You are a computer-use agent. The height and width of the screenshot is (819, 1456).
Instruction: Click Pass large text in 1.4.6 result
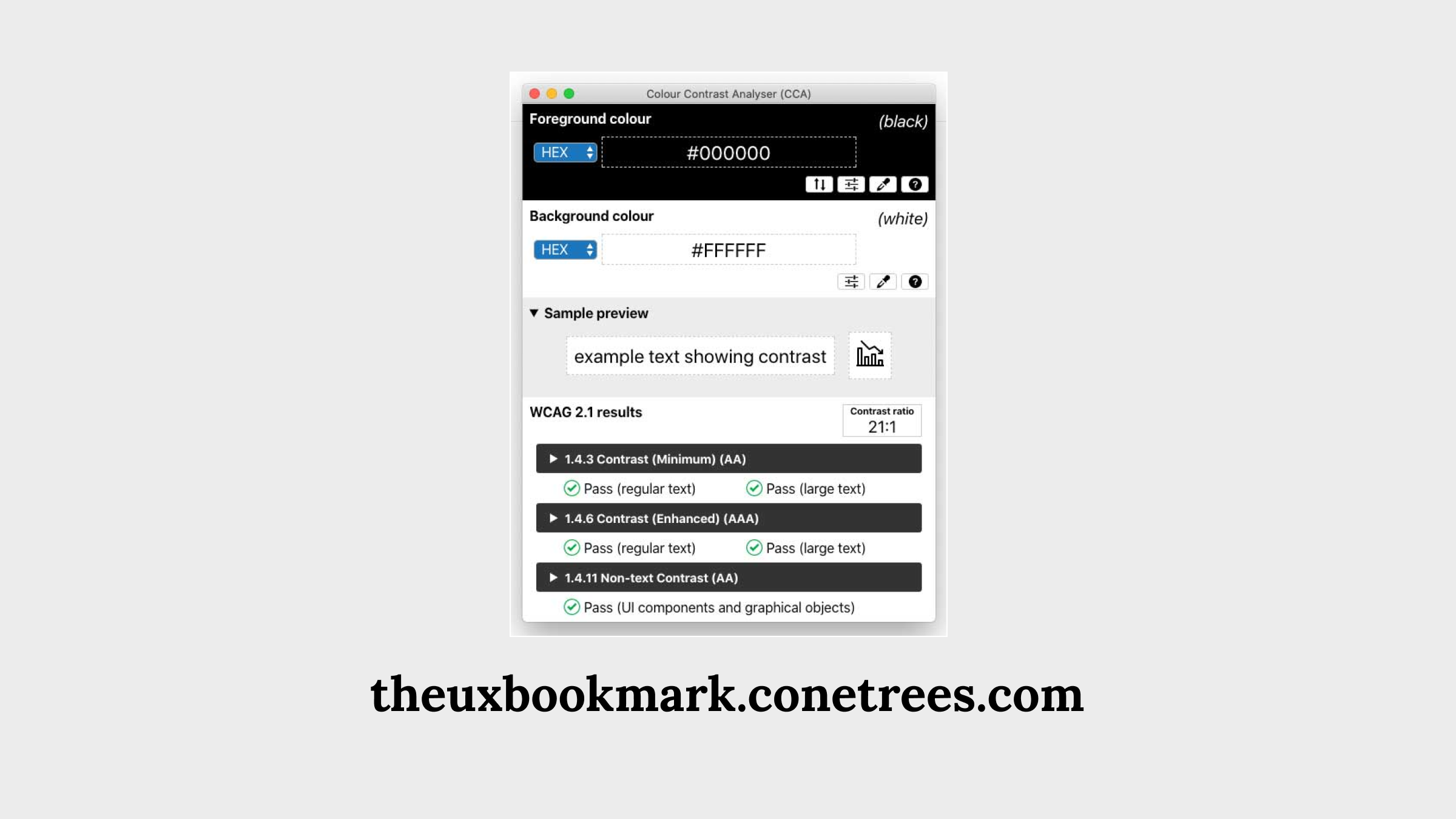[807, 548]
